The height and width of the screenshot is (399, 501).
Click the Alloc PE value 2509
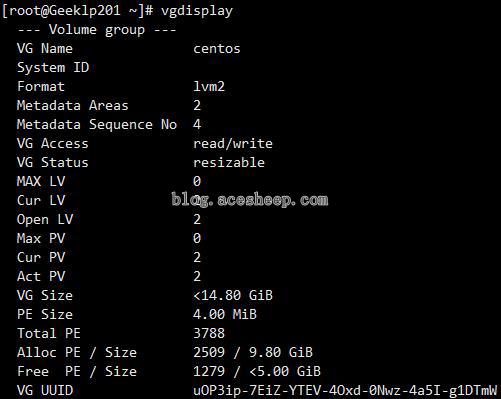[x=209, y=352]
